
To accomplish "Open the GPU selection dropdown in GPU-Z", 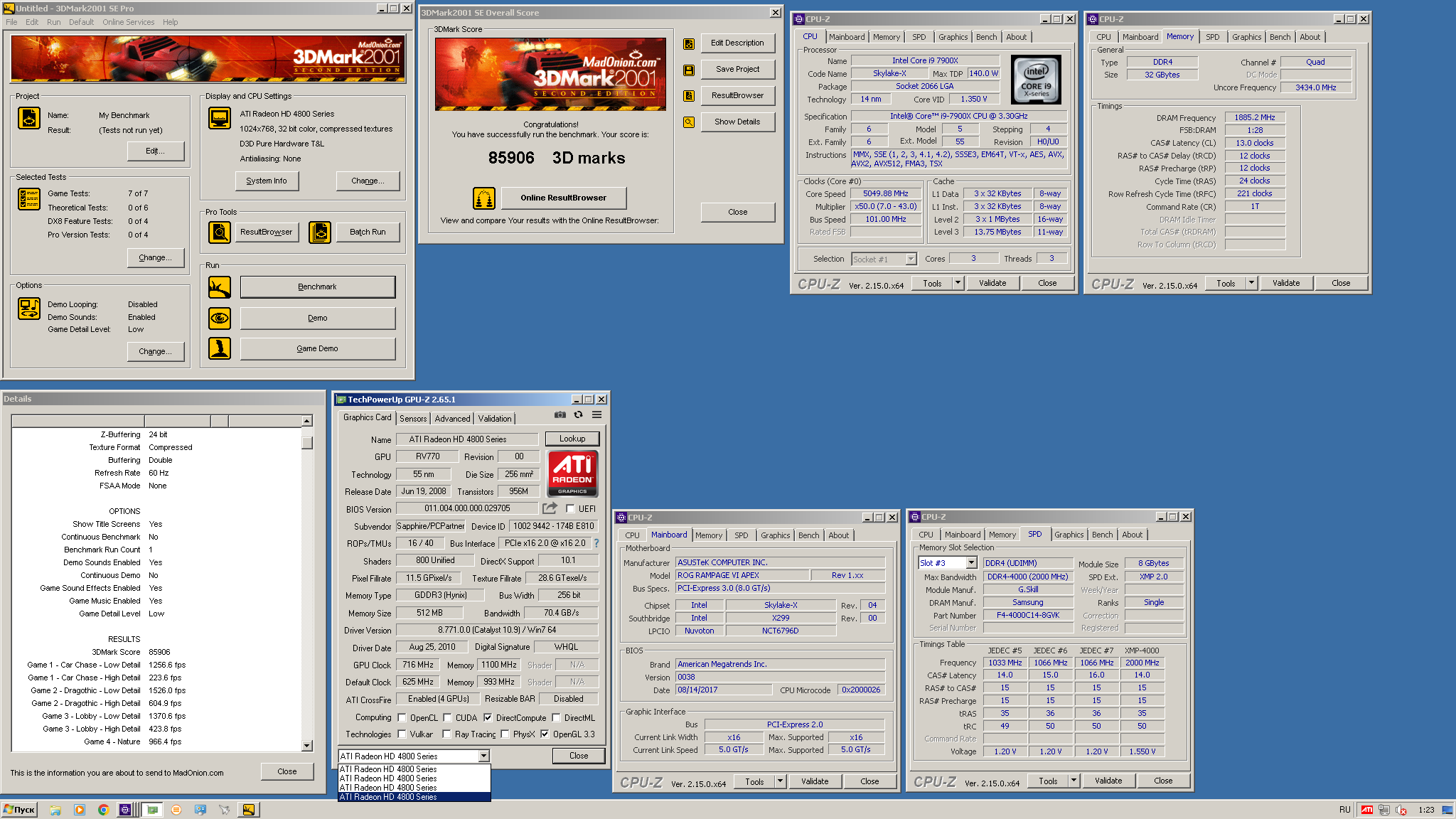I will [483, 756].
